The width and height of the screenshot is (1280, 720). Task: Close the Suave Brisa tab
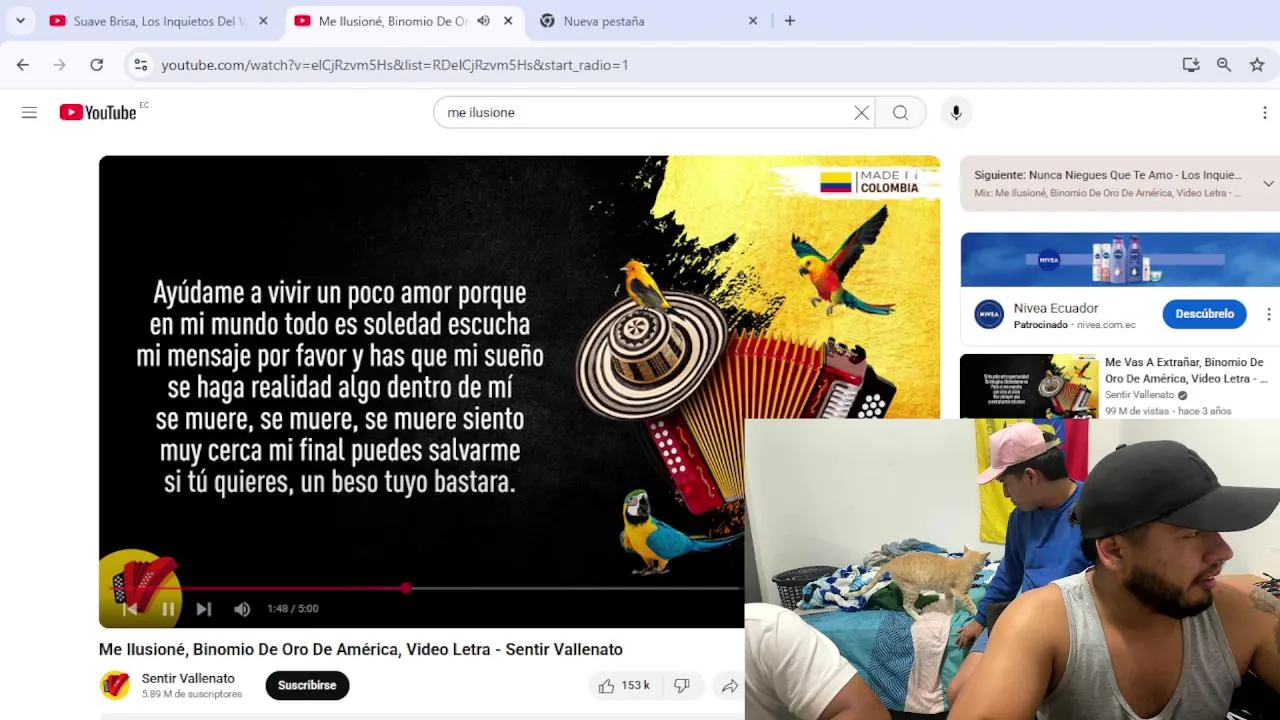263,21
